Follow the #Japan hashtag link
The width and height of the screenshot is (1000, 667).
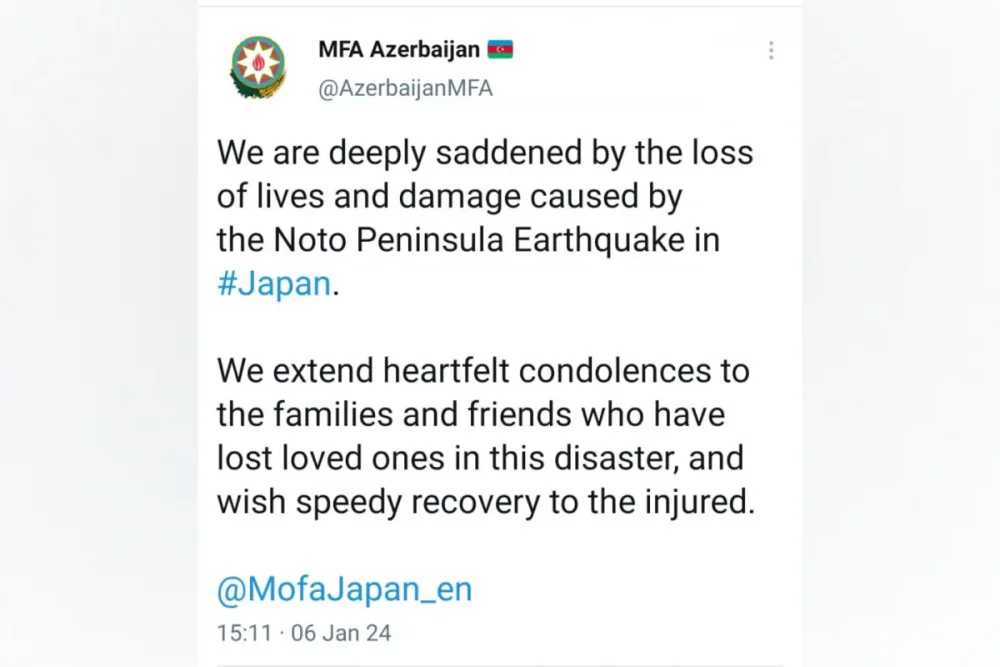274,283
